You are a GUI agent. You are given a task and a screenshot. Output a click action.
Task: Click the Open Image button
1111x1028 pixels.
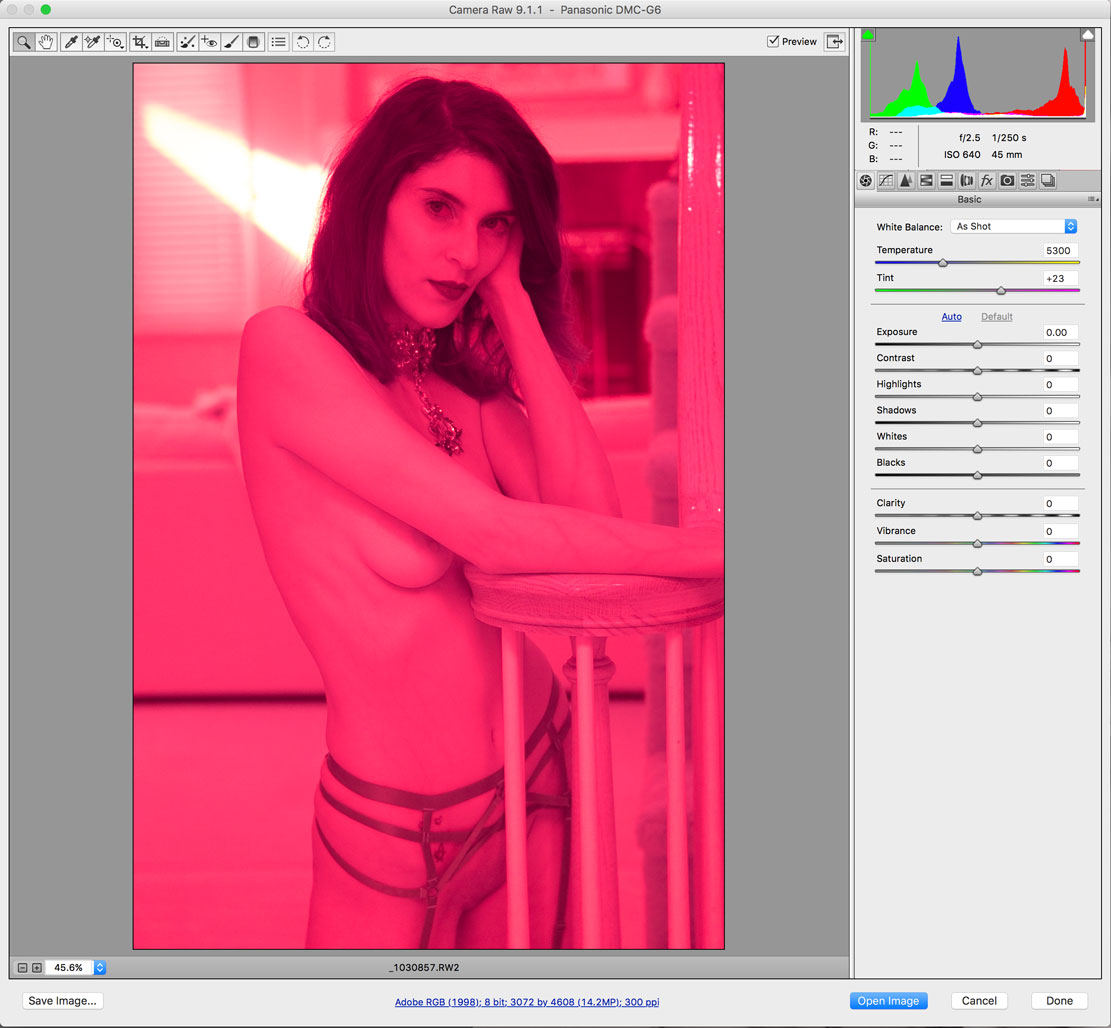pyautogui.click(x=888, y=1001)
